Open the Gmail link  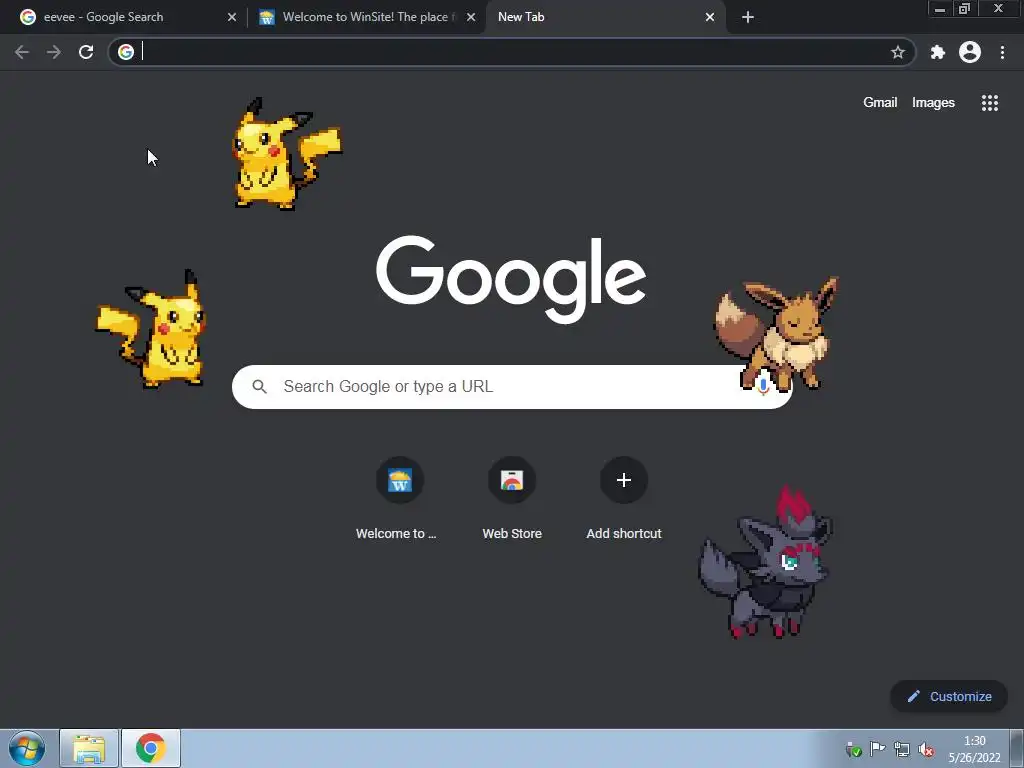tap(880, 103)
